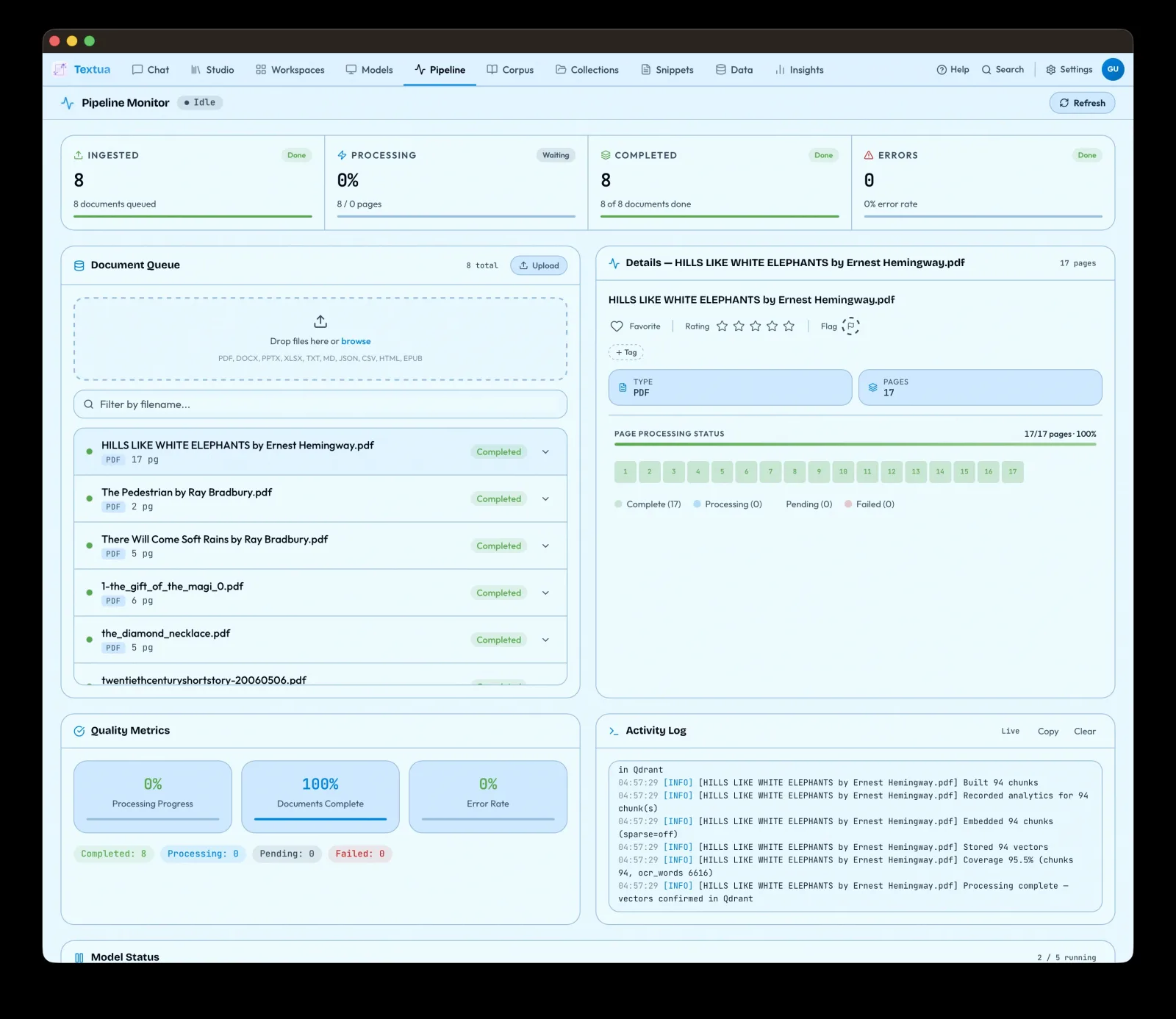View the Insights tab
Screen dimensions: 1176x1019
coord(799,70)
